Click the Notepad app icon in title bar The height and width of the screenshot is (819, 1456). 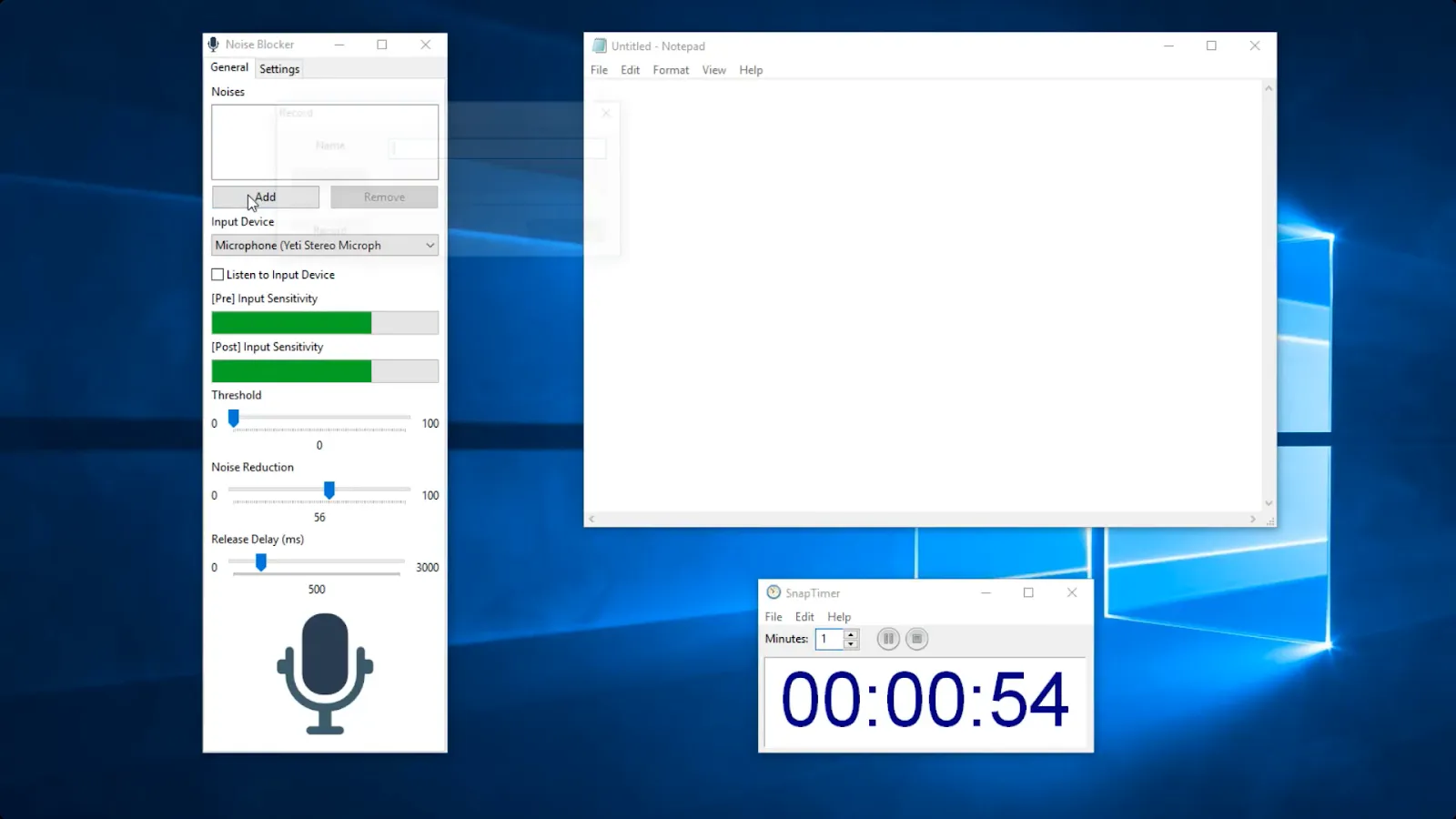click(600, 45)
